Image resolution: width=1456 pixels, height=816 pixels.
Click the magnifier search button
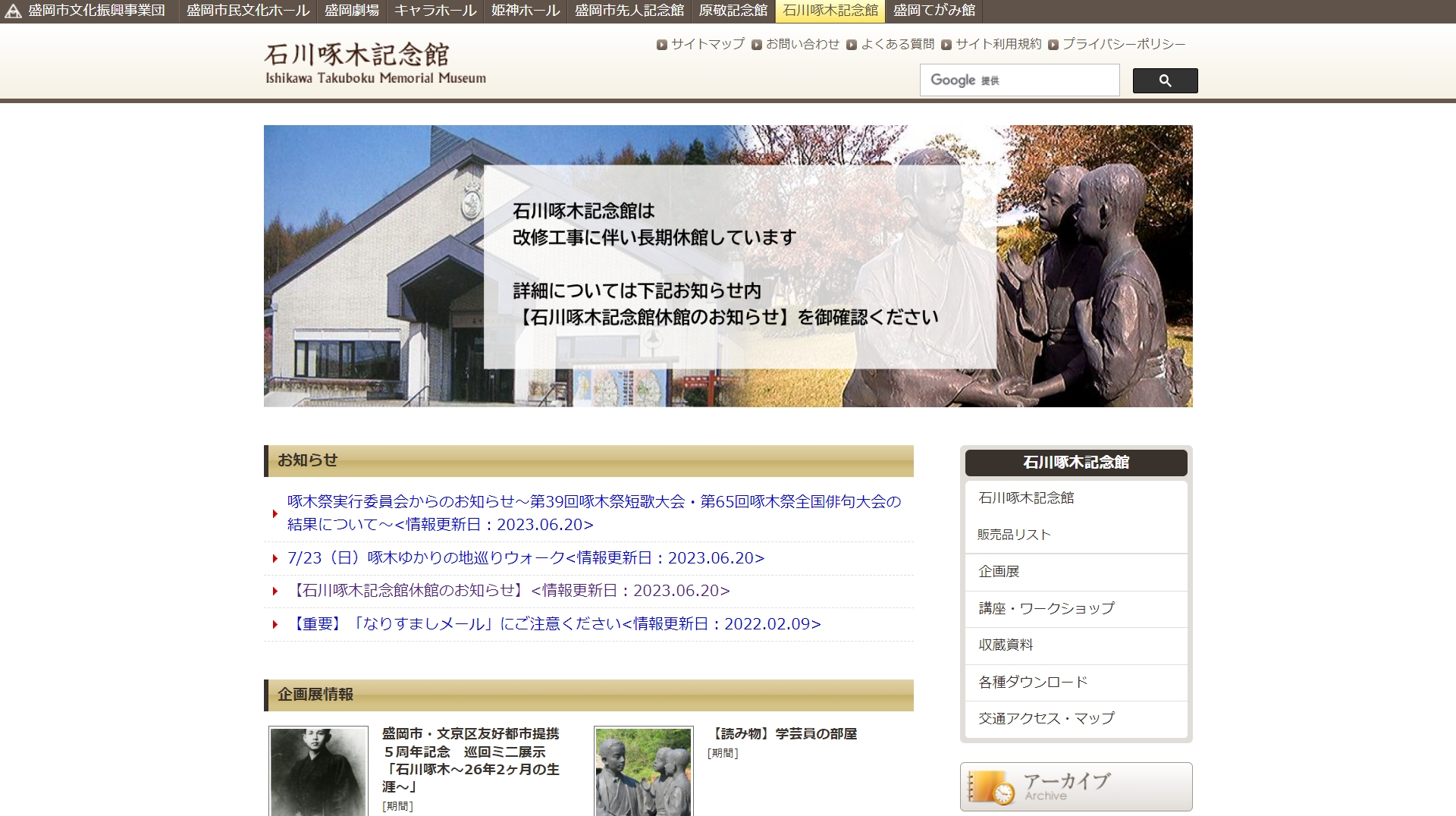[1165, 80]
